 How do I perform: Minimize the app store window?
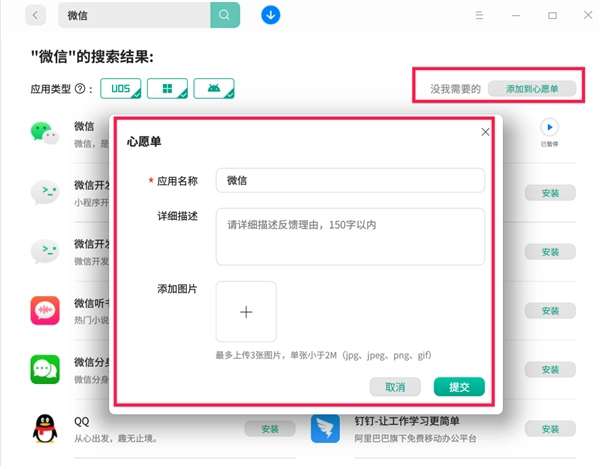pyautogui.click(x=516, y=16)
